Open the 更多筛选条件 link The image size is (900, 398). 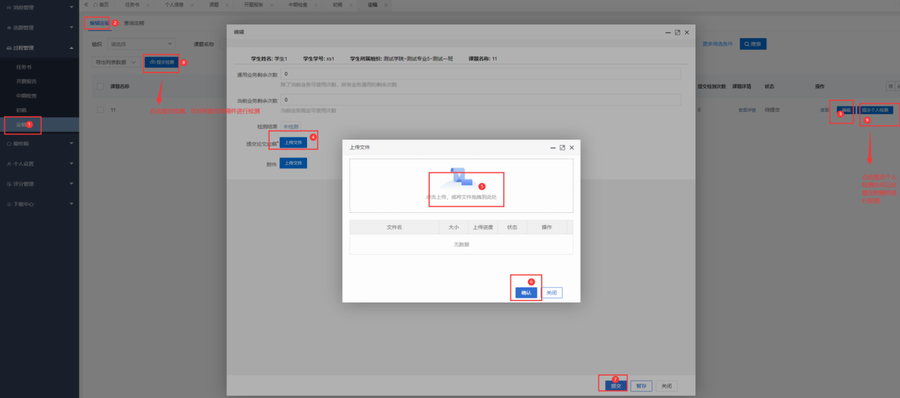tap(717, 44)
